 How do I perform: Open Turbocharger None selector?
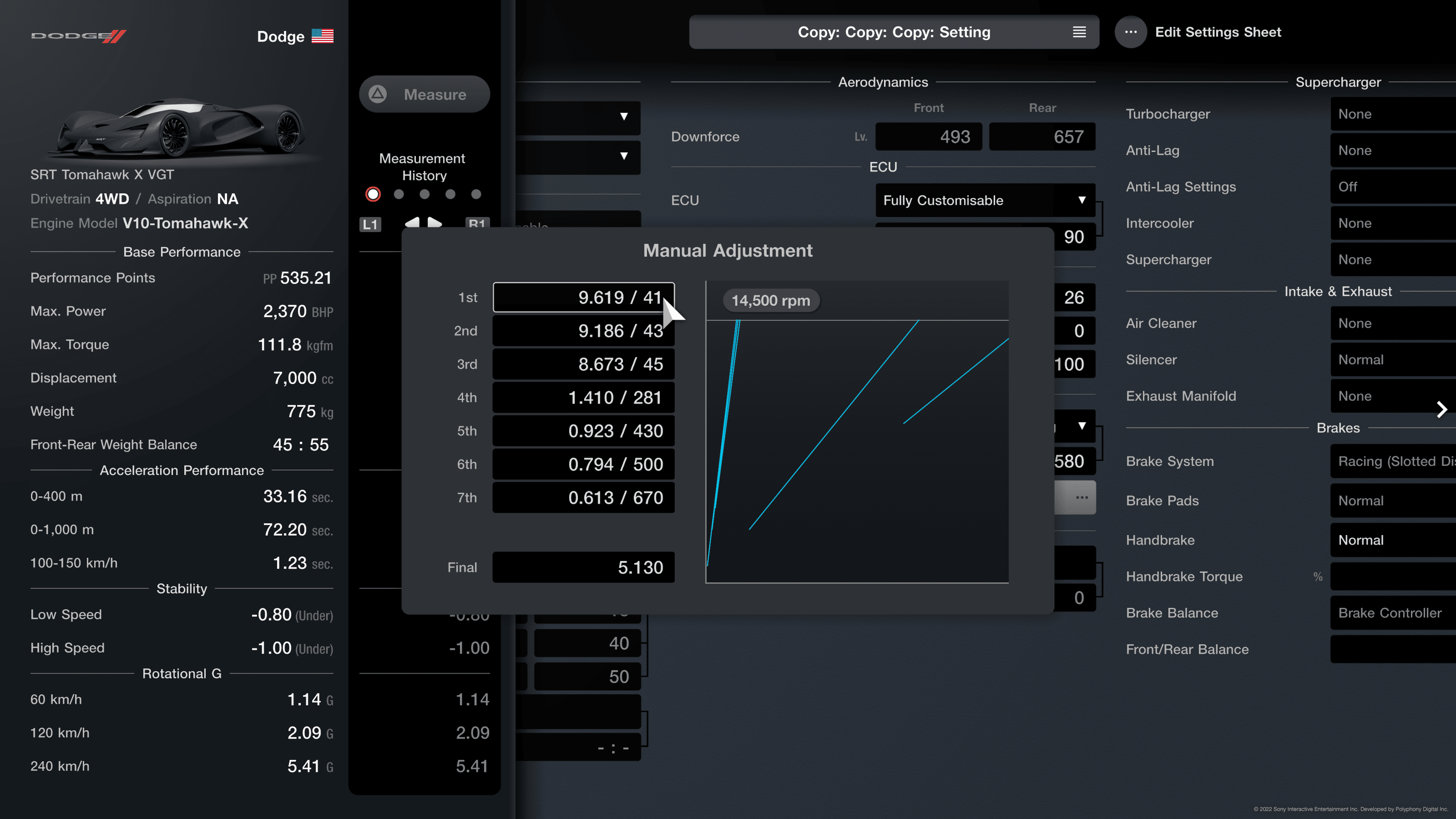pos(1393,114)
